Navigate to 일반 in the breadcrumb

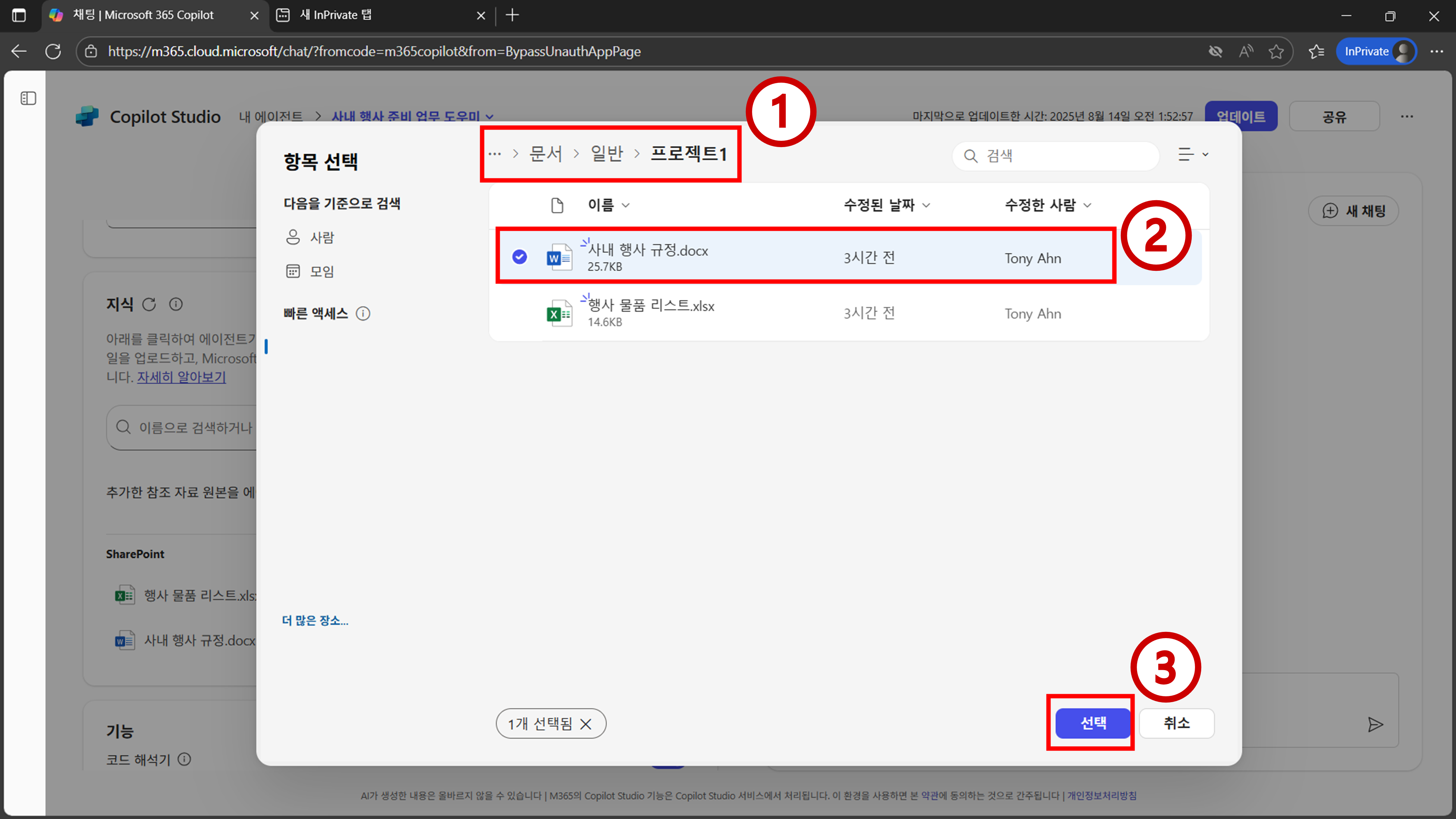pyautogui.click(x=606, y=154)
